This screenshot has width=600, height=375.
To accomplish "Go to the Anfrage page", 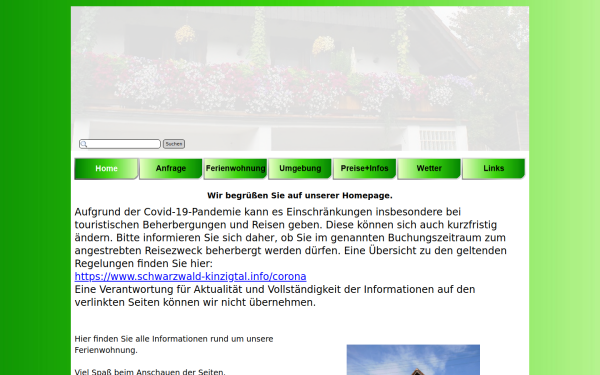I will click(x=171, y=169).
